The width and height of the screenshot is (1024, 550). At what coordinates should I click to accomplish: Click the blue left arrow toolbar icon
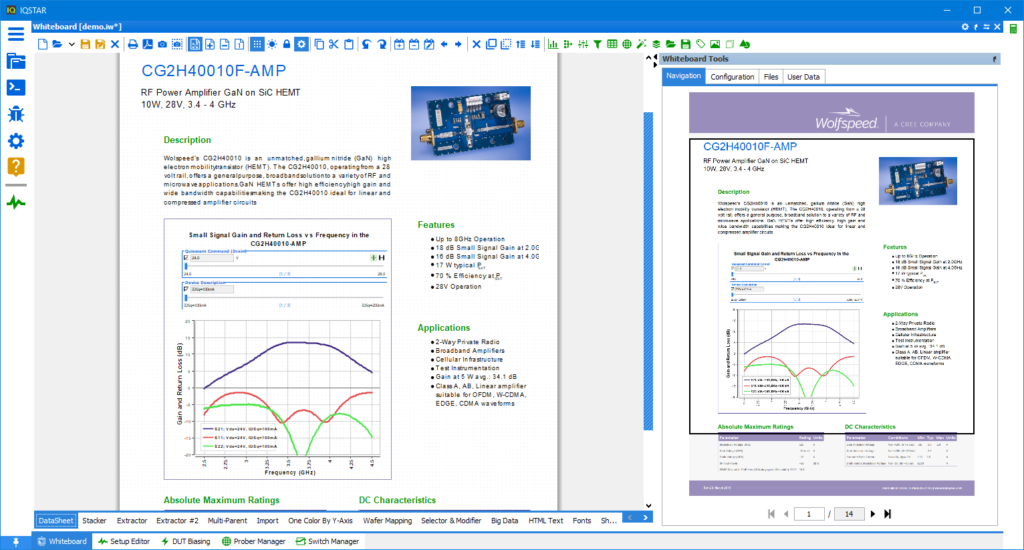(444, 44)
